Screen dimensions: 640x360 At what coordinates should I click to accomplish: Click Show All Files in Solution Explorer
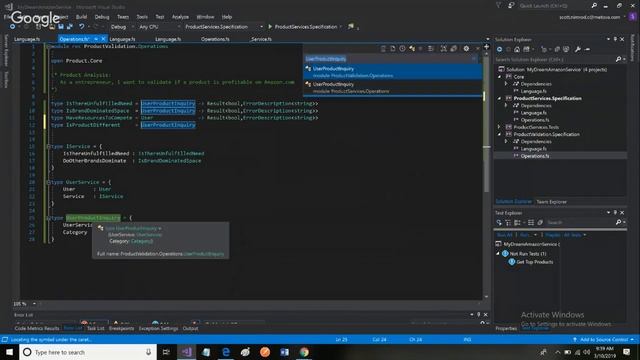tap(566, 49)
